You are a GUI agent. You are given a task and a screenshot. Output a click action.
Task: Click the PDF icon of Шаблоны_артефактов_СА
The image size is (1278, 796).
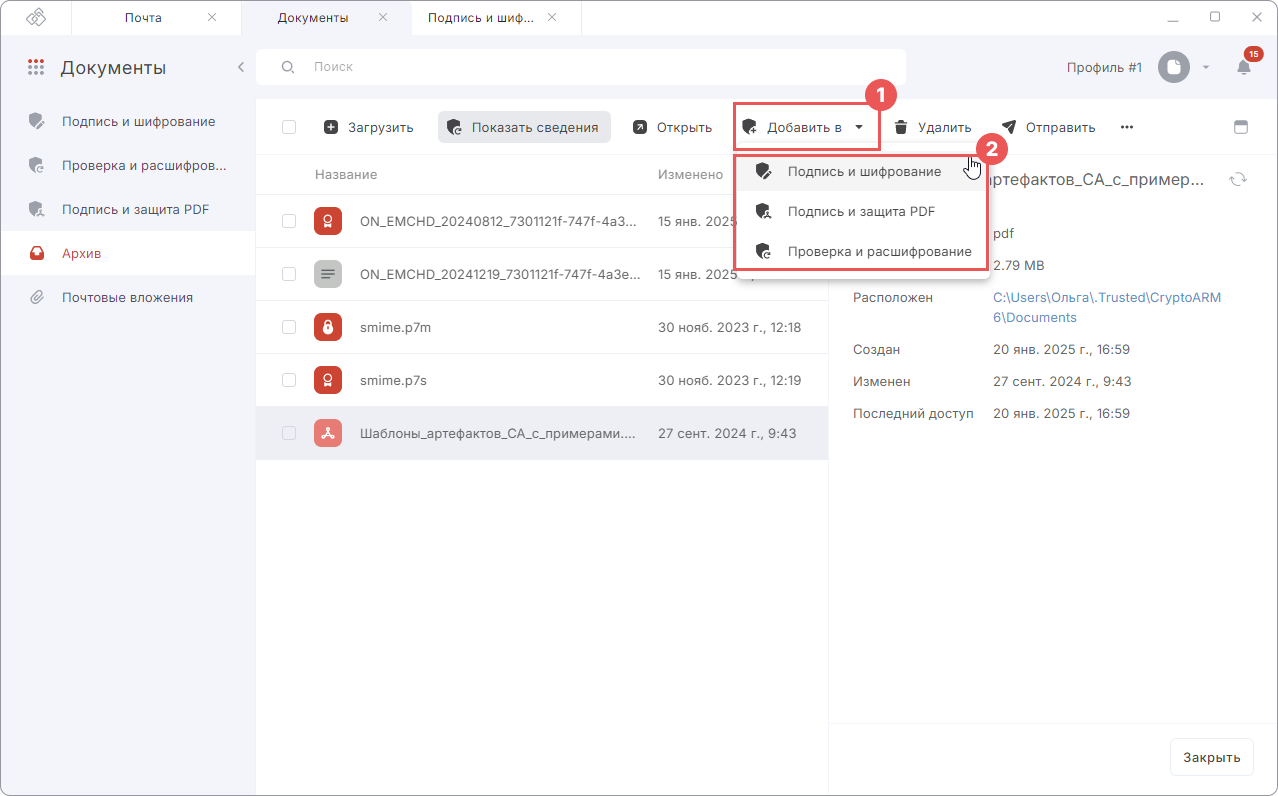pos(328,433)
